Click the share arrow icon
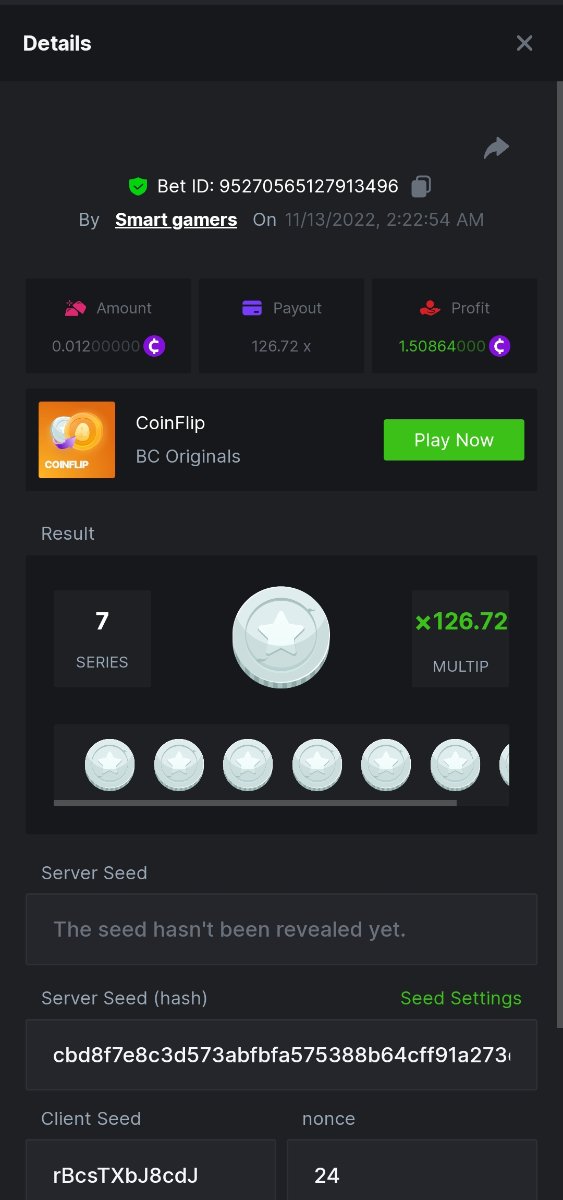 point(496,148)
